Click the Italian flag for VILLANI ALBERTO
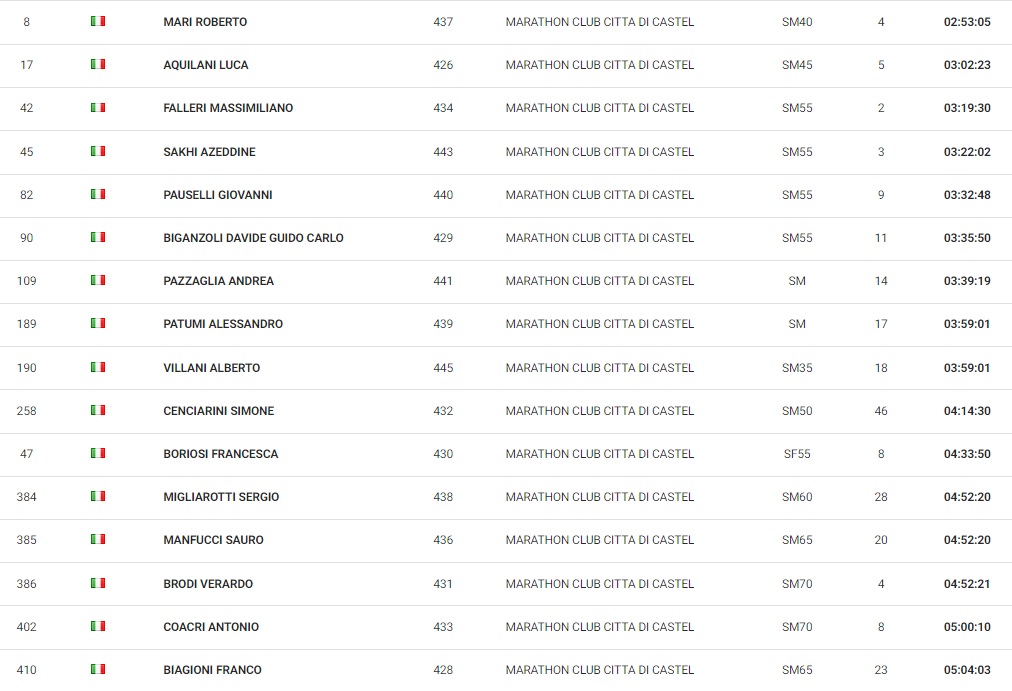 (x=98, y=367)
